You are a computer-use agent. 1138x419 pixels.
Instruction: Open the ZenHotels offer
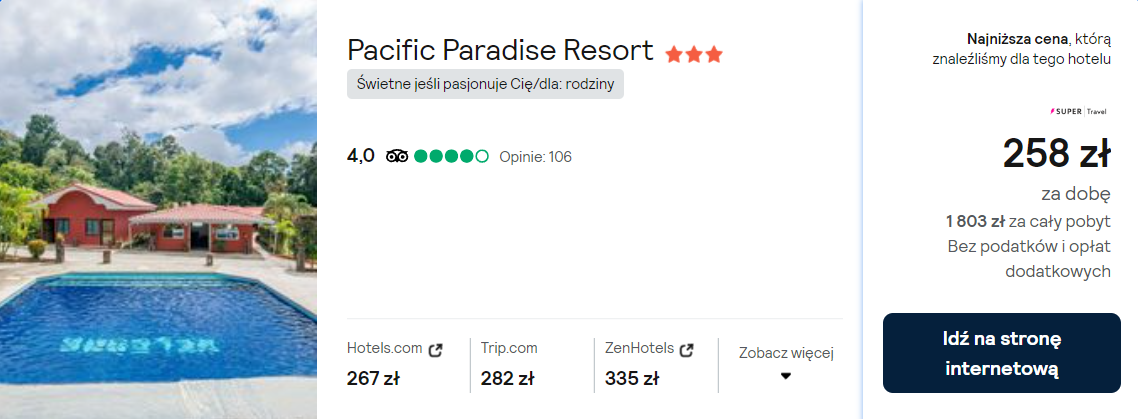639,349
